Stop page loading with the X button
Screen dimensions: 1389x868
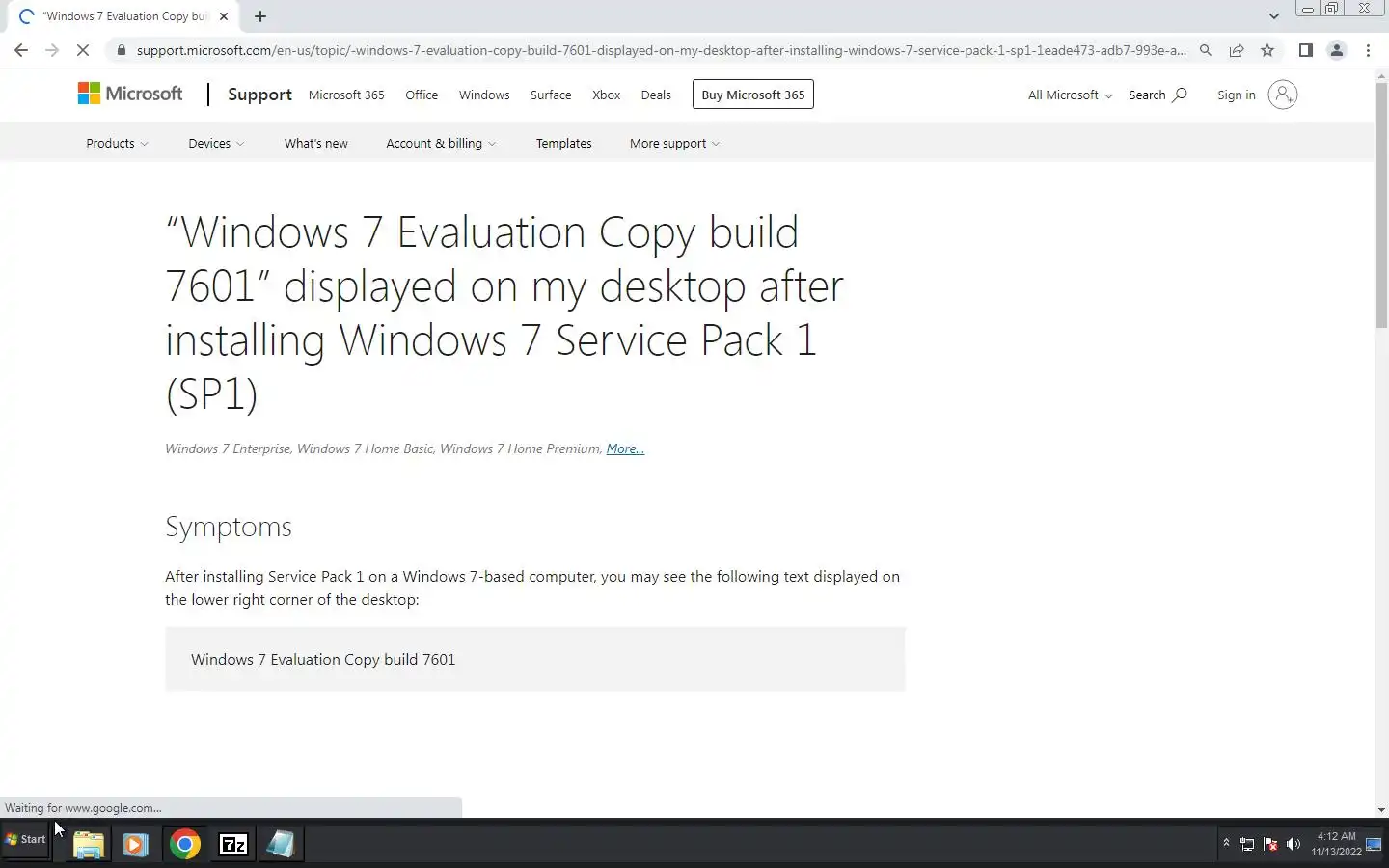(83, 50)
